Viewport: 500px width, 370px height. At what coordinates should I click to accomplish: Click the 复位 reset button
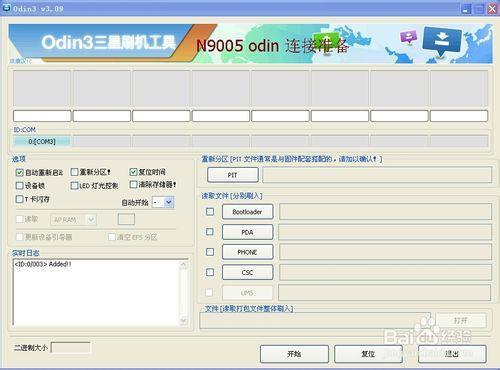tap(368, 354)
